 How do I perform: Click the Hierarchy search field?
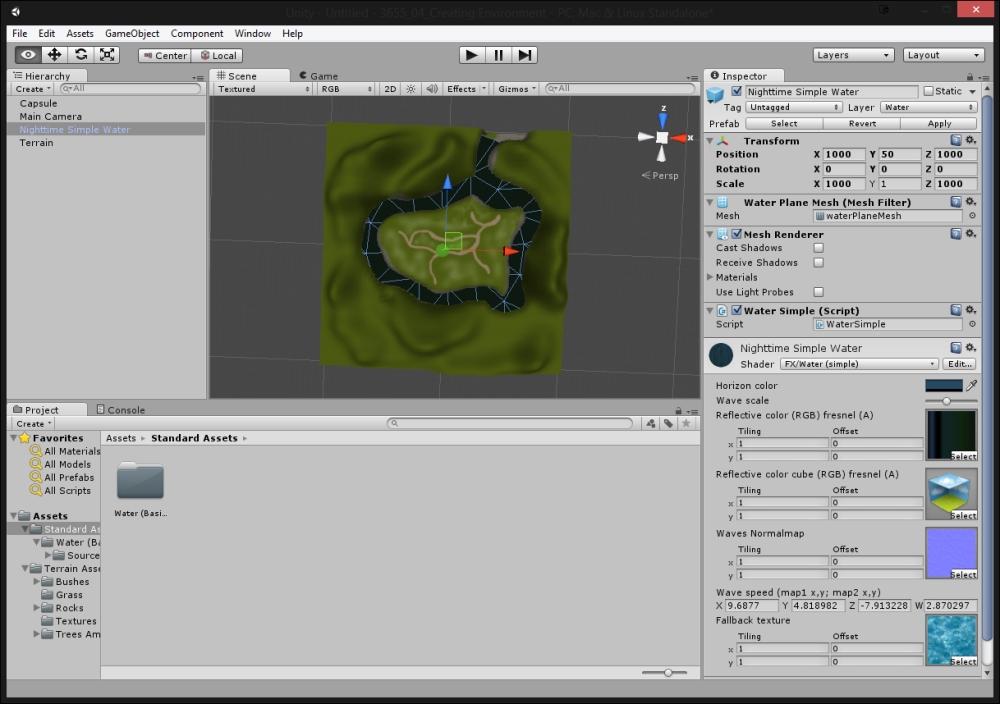pos(130,89)
